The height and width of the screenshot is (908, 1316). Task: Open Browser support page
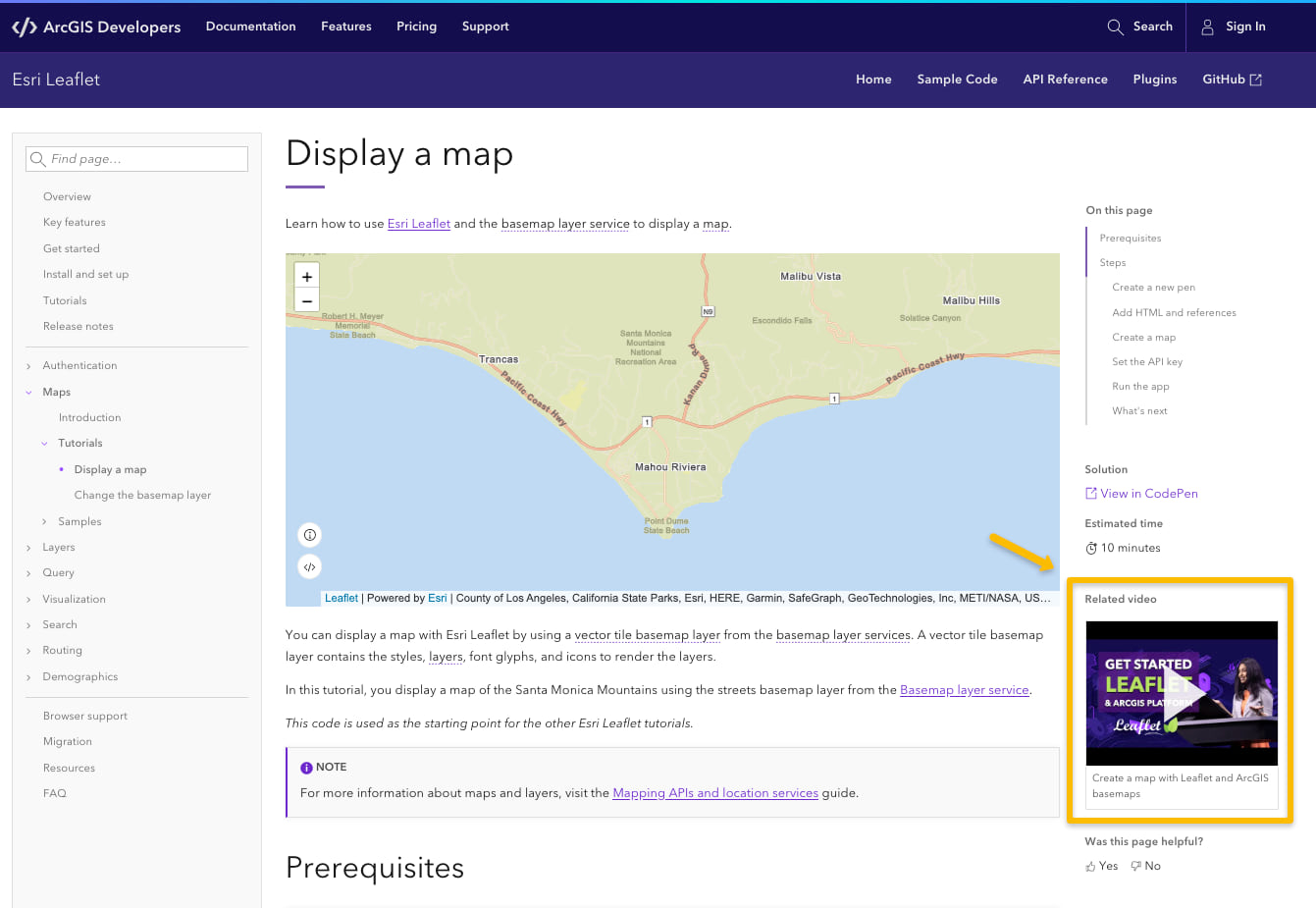point(85,717)
